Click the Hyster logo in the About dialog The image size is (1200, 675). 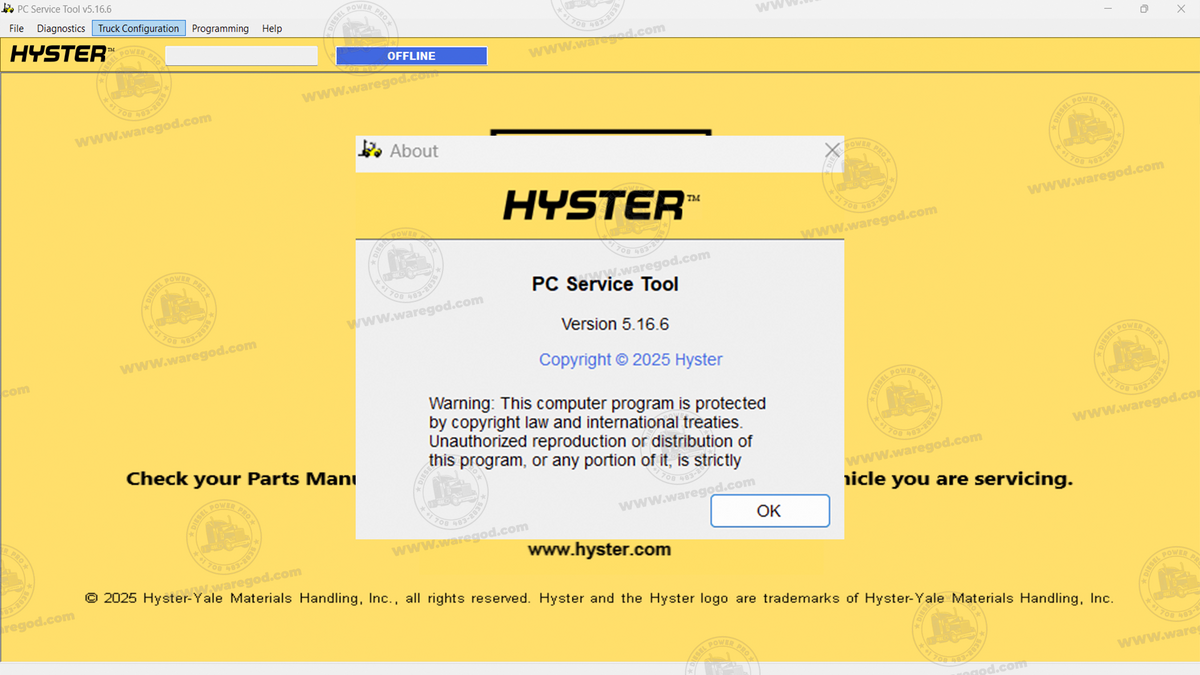[600, 206]
